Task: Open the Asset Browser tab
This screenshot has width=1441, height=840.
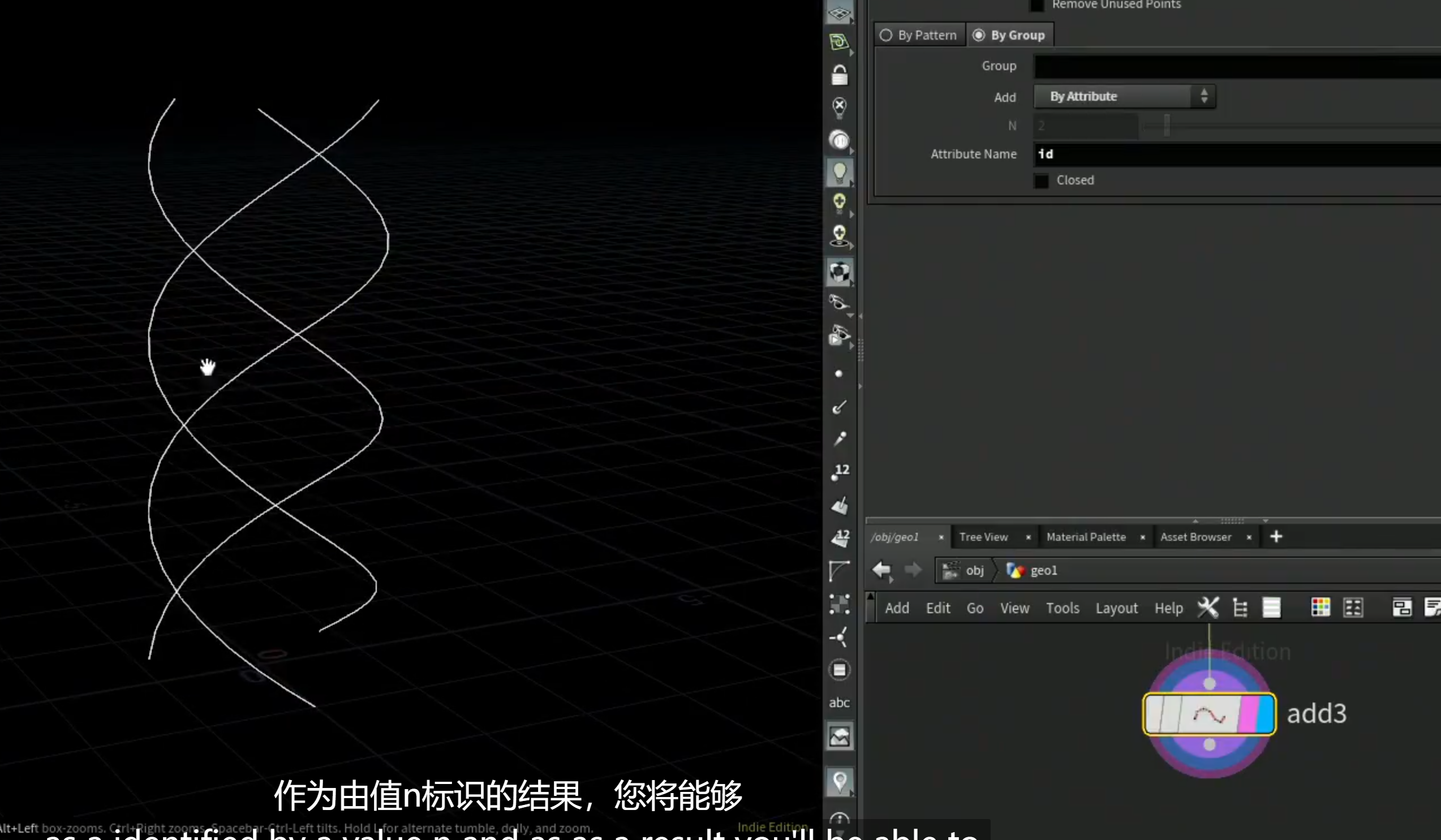Action: point(1195,537)
